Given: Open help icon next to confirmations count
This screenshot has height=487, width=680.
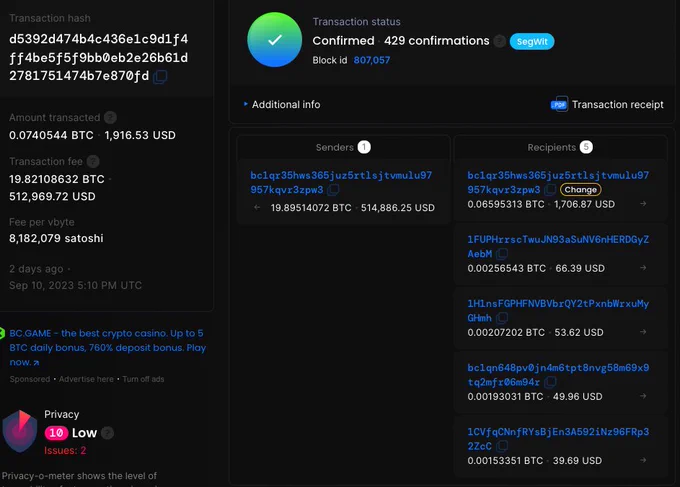Looking at the screenshot, I should tap(500, 41).
